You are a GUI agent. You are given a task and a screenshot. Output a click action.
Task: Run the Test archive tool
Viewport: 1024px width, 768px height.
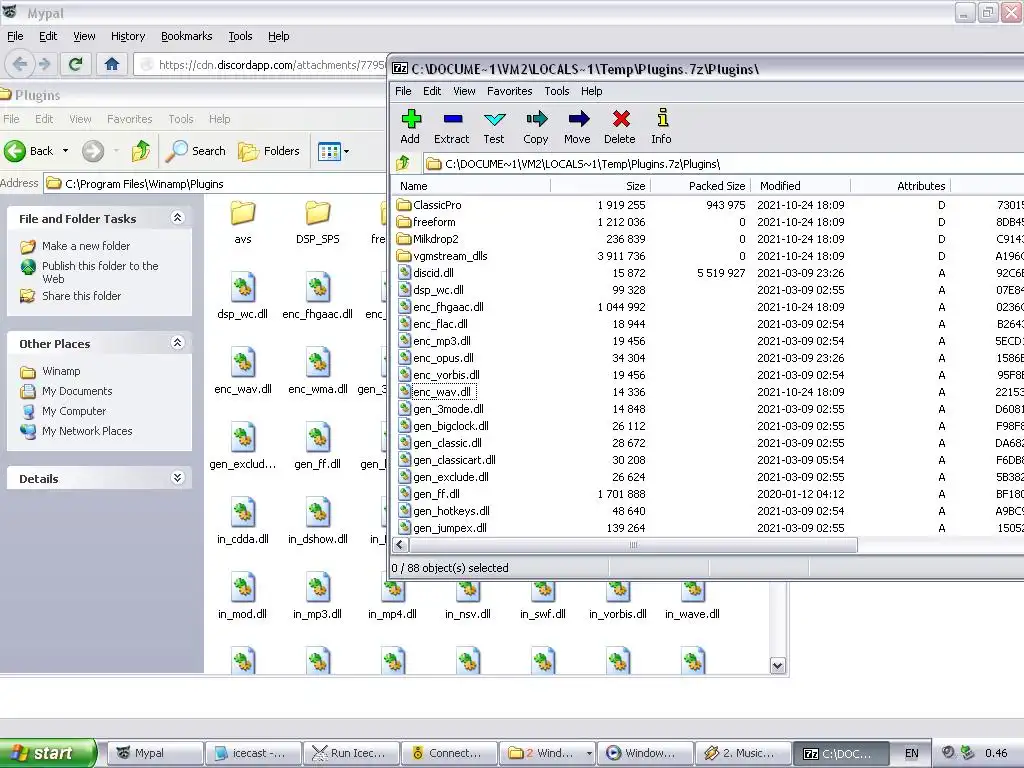coord(494,127)
